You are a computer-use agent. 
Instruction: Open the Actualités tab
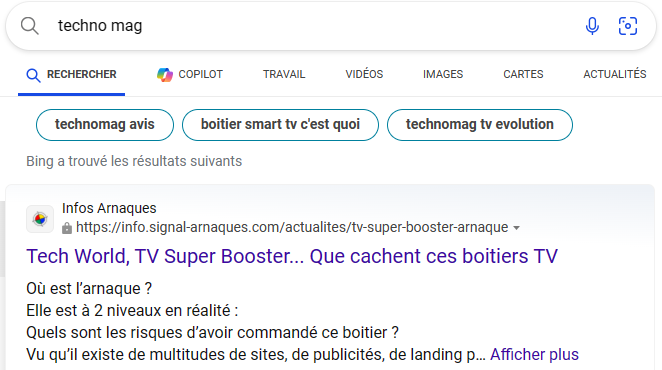[x=615, y=74]
